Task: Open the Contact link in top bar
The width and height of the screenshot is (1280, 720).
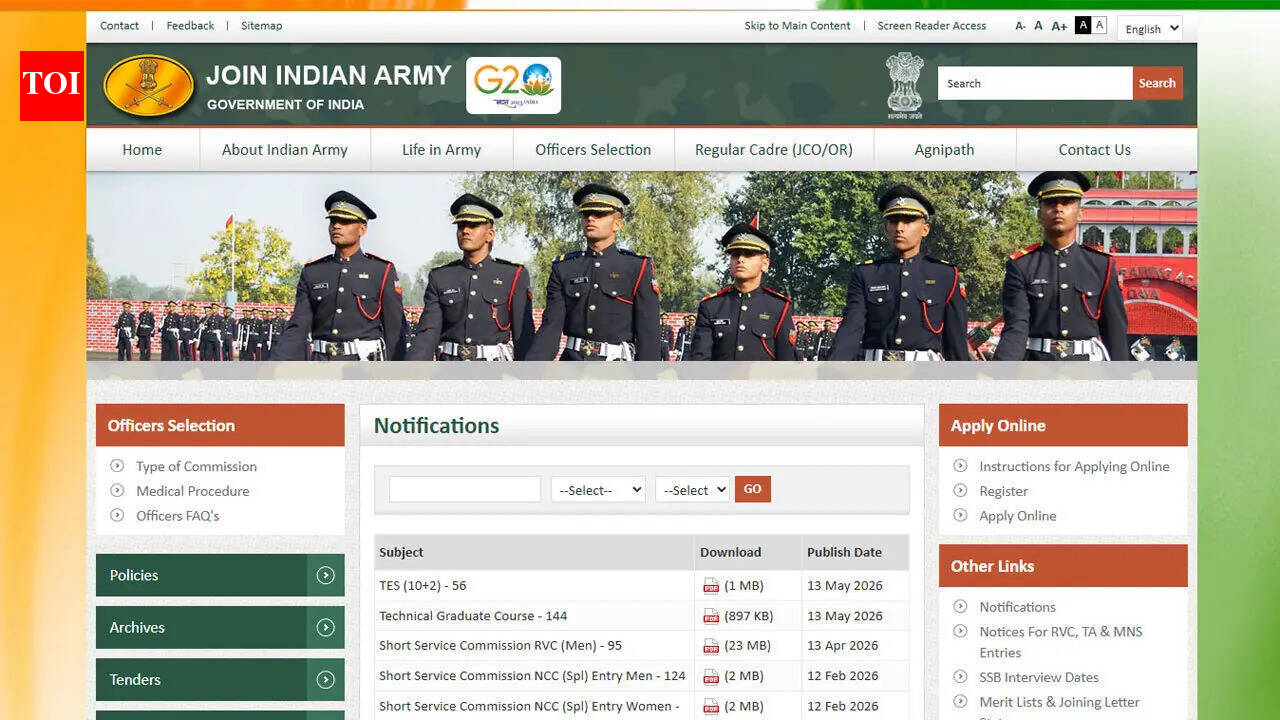Action: click(x=120, y=26)
